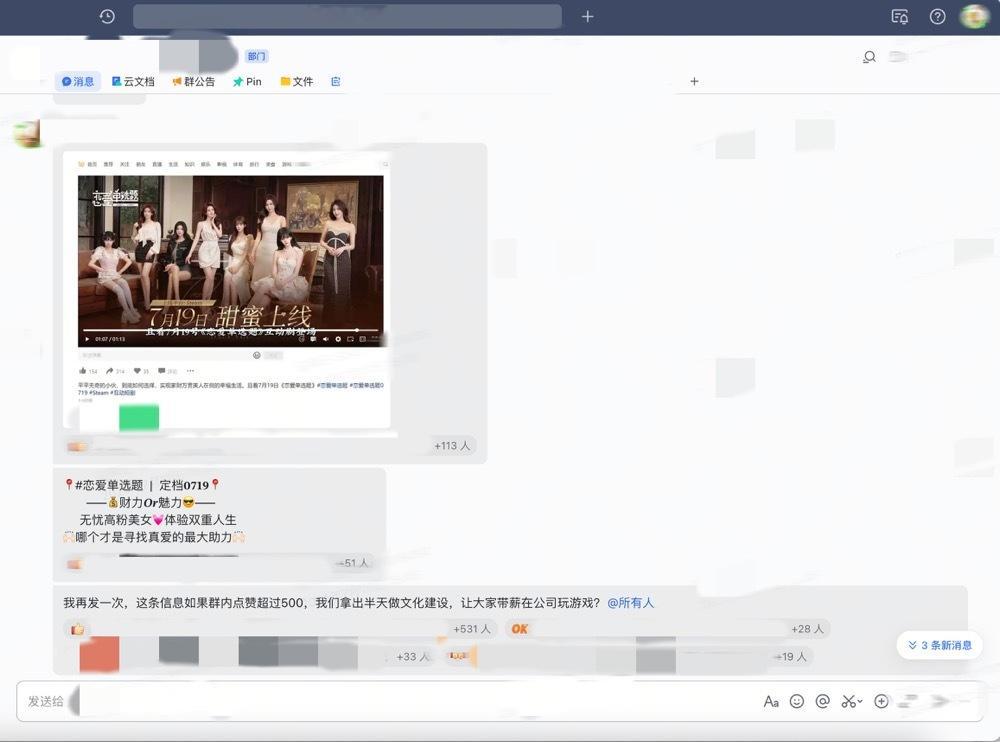View the +51 人 reaction count
The image size is (1000, 742).
[353, 563]
